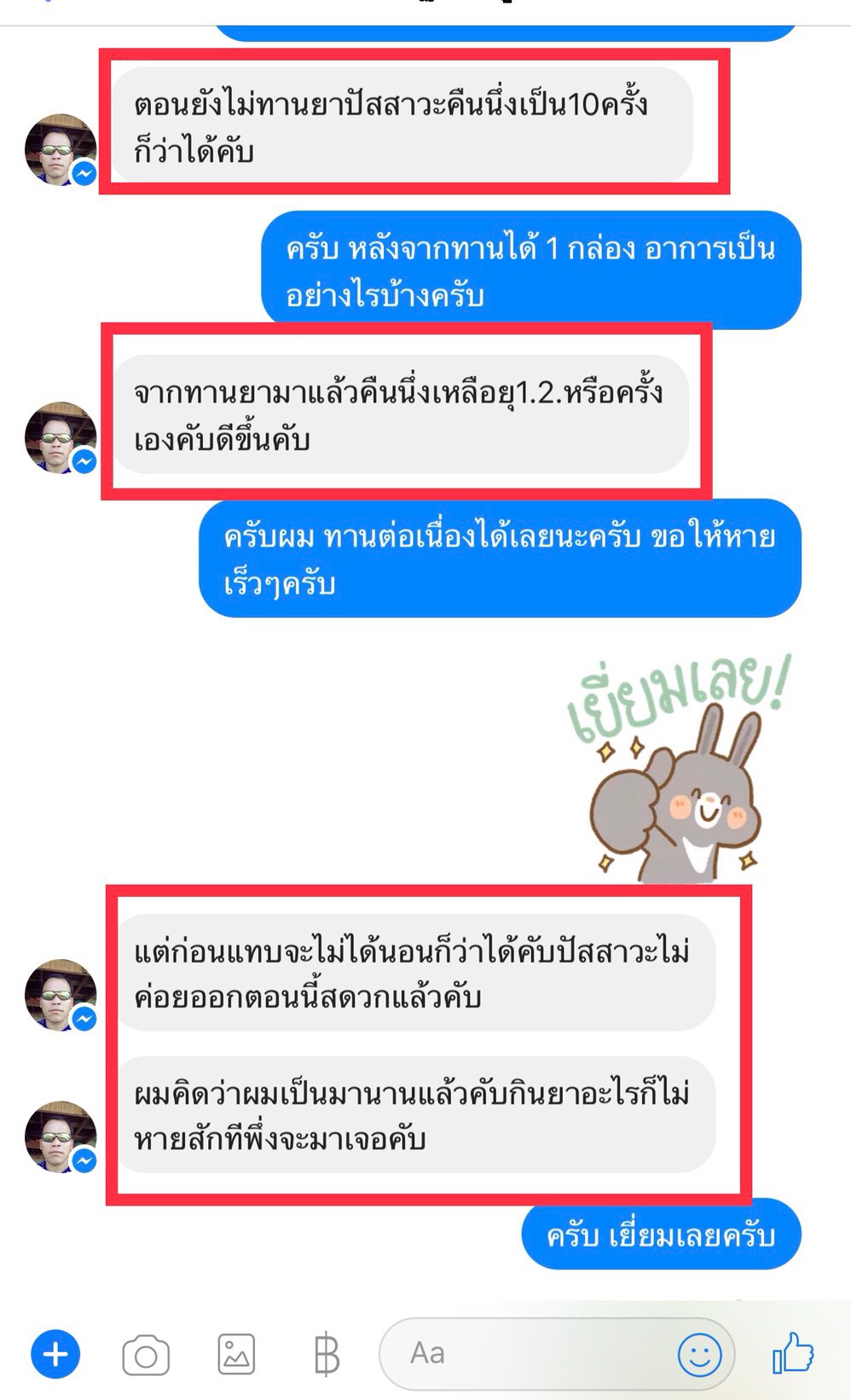Select message 'ตอนยังไม่ทานยาปัสสาวะคืนนึ่งเป็น10ครั้ง'
The image size is (851, 1400).
(402, 126)
